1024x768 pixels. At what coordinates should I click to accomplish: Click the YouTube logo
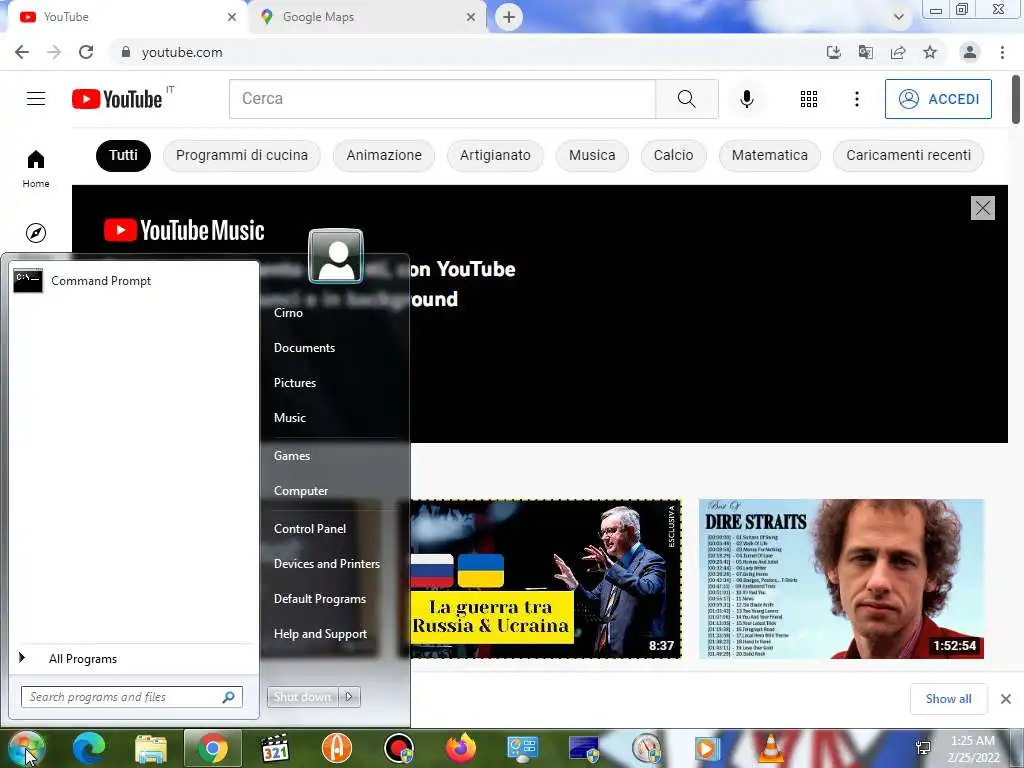coord(118,99)
